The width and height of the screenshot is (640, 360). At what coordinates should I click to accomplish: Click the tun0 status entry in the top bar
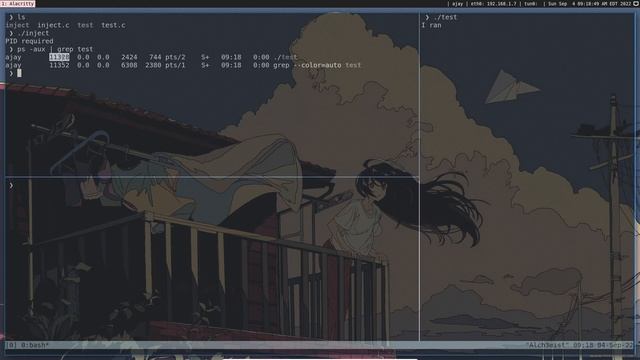click(x=531, y=4)
